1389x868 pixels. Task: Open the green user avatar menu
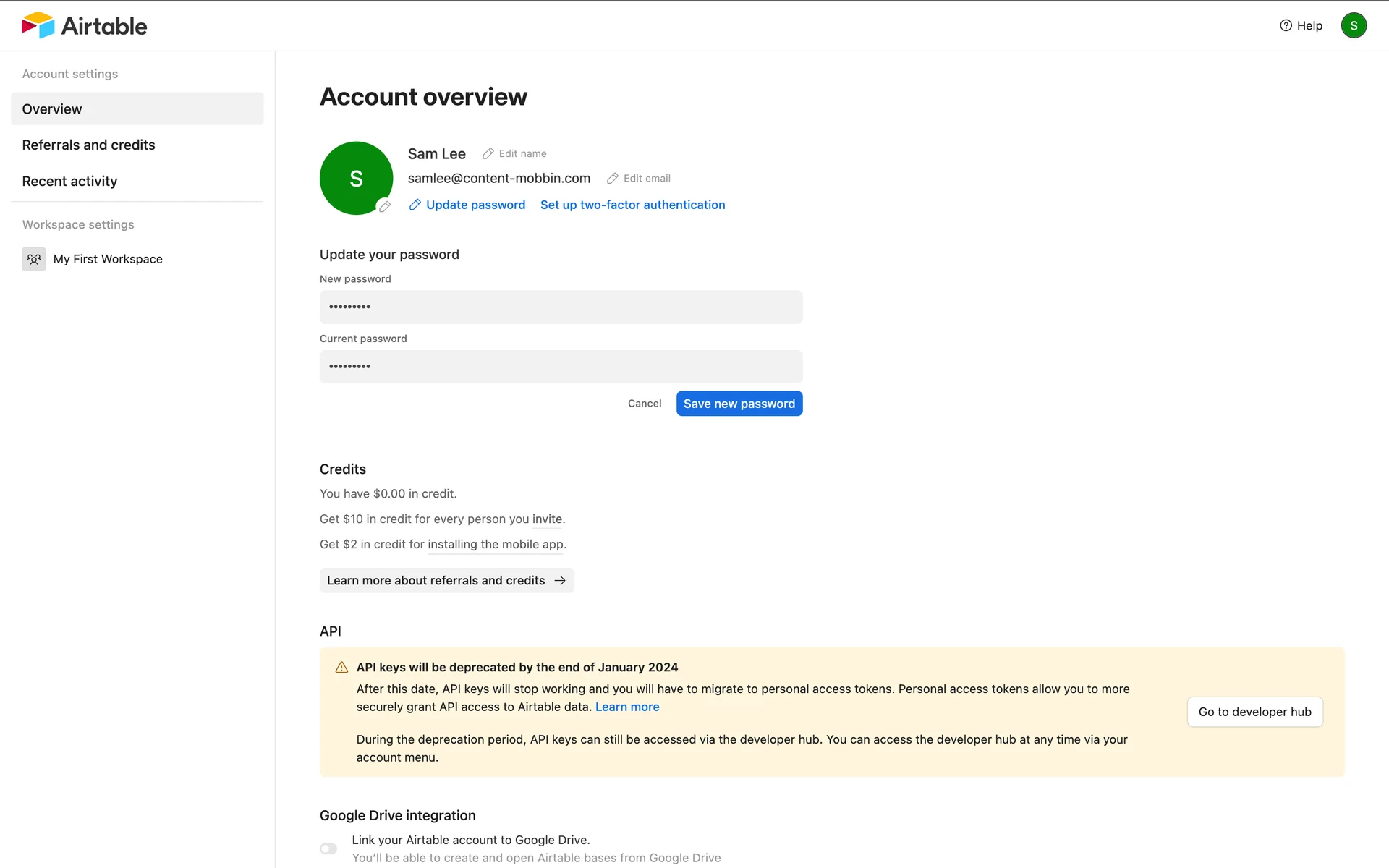[x=1353, y=25]
